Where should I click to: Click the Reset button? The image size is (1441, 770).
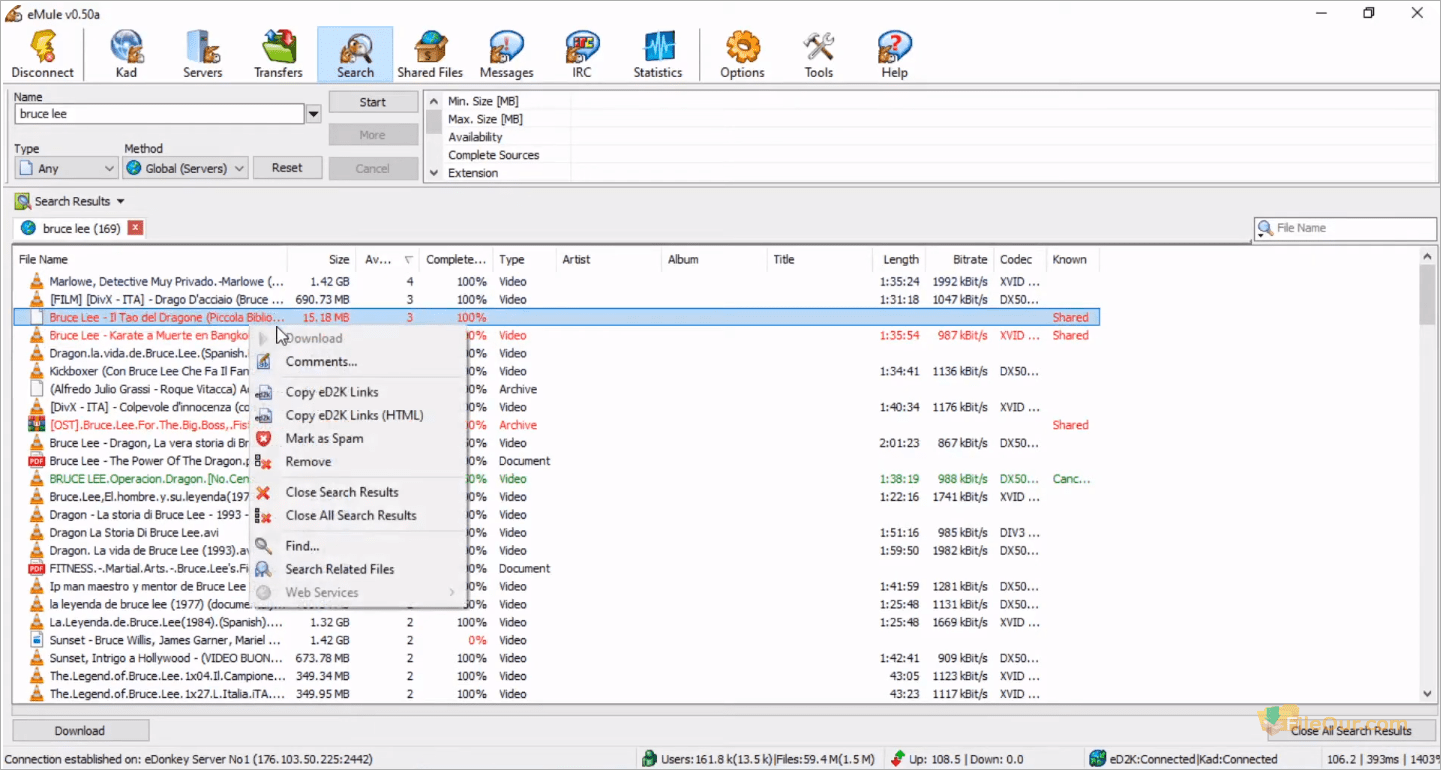(x=287, y=168)
